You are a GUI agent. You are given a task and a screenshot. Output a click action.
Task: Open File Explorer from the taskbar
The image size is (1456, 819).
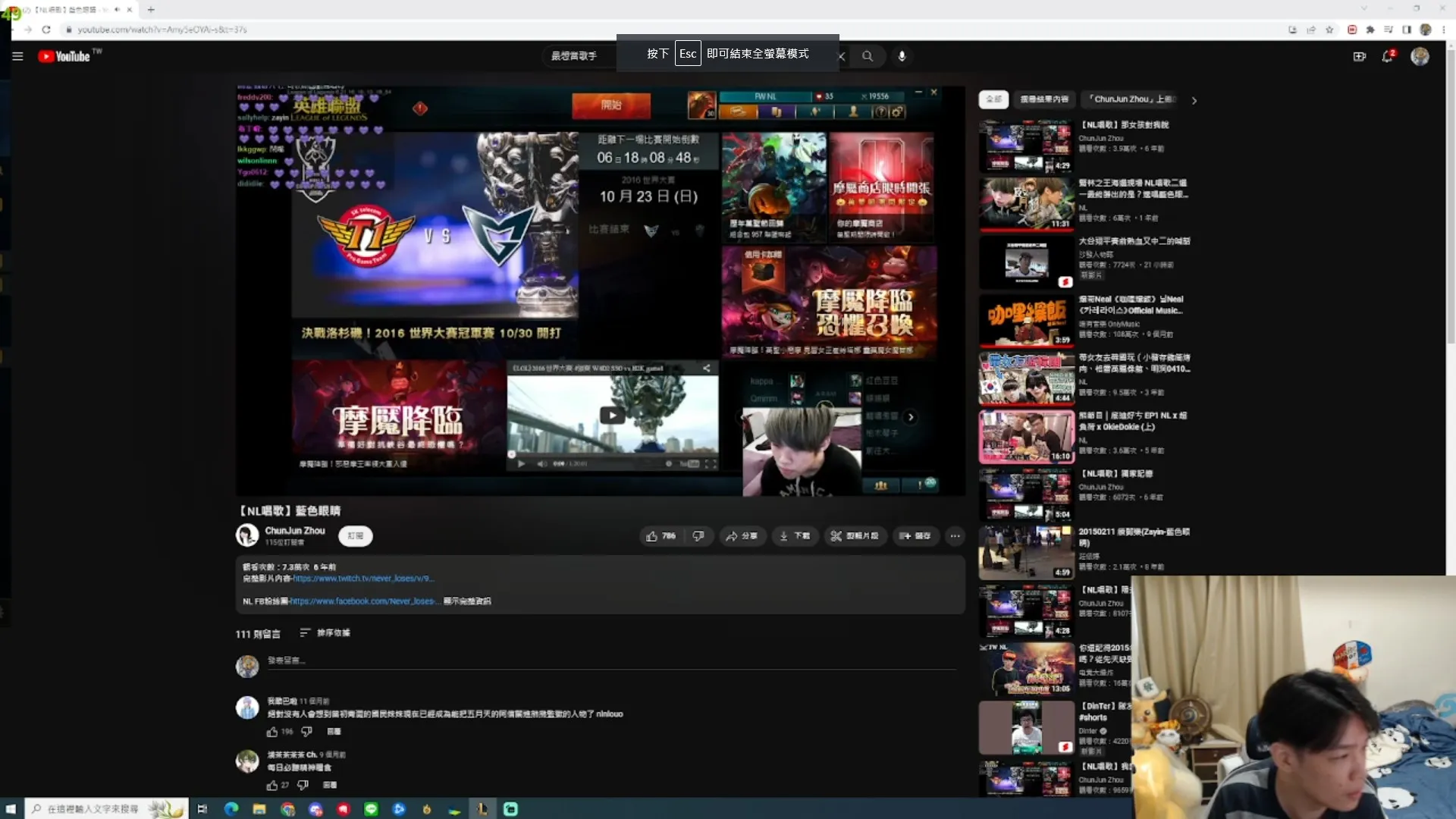pos(259,809)
